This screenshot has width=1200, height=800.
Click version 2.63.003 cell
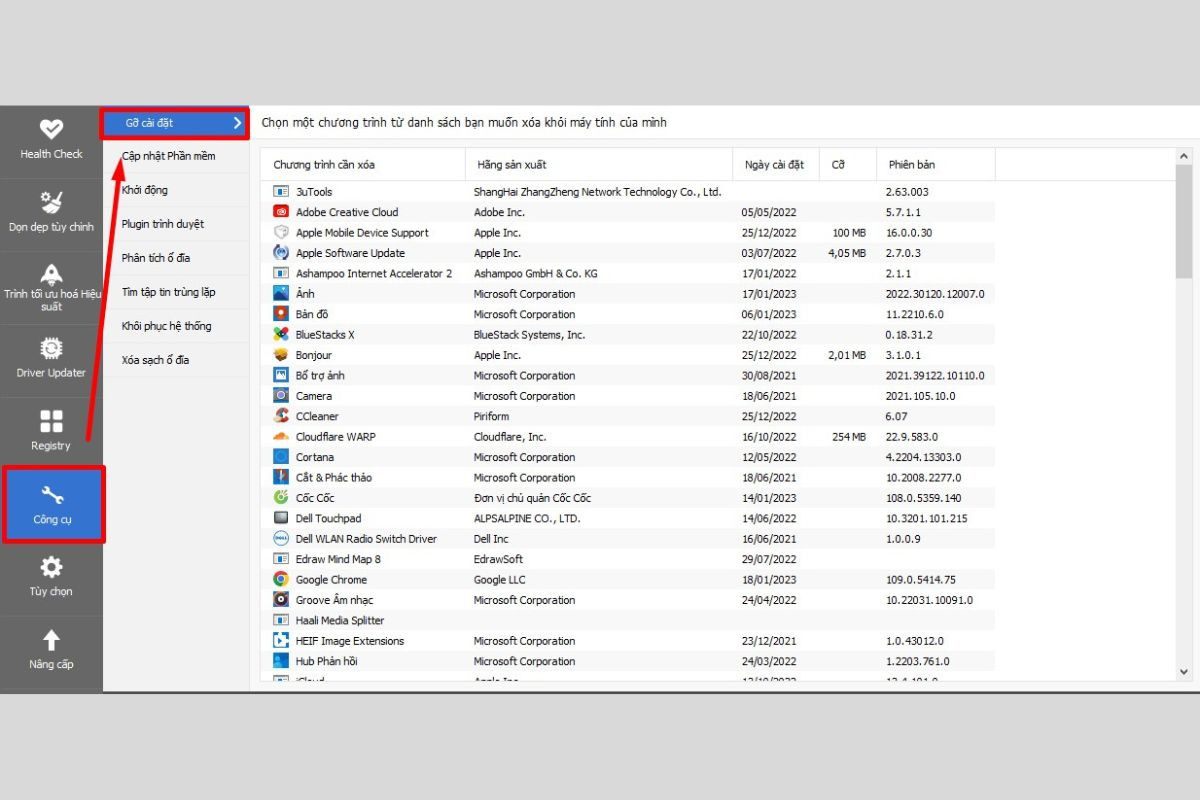(x=907, y=191)
